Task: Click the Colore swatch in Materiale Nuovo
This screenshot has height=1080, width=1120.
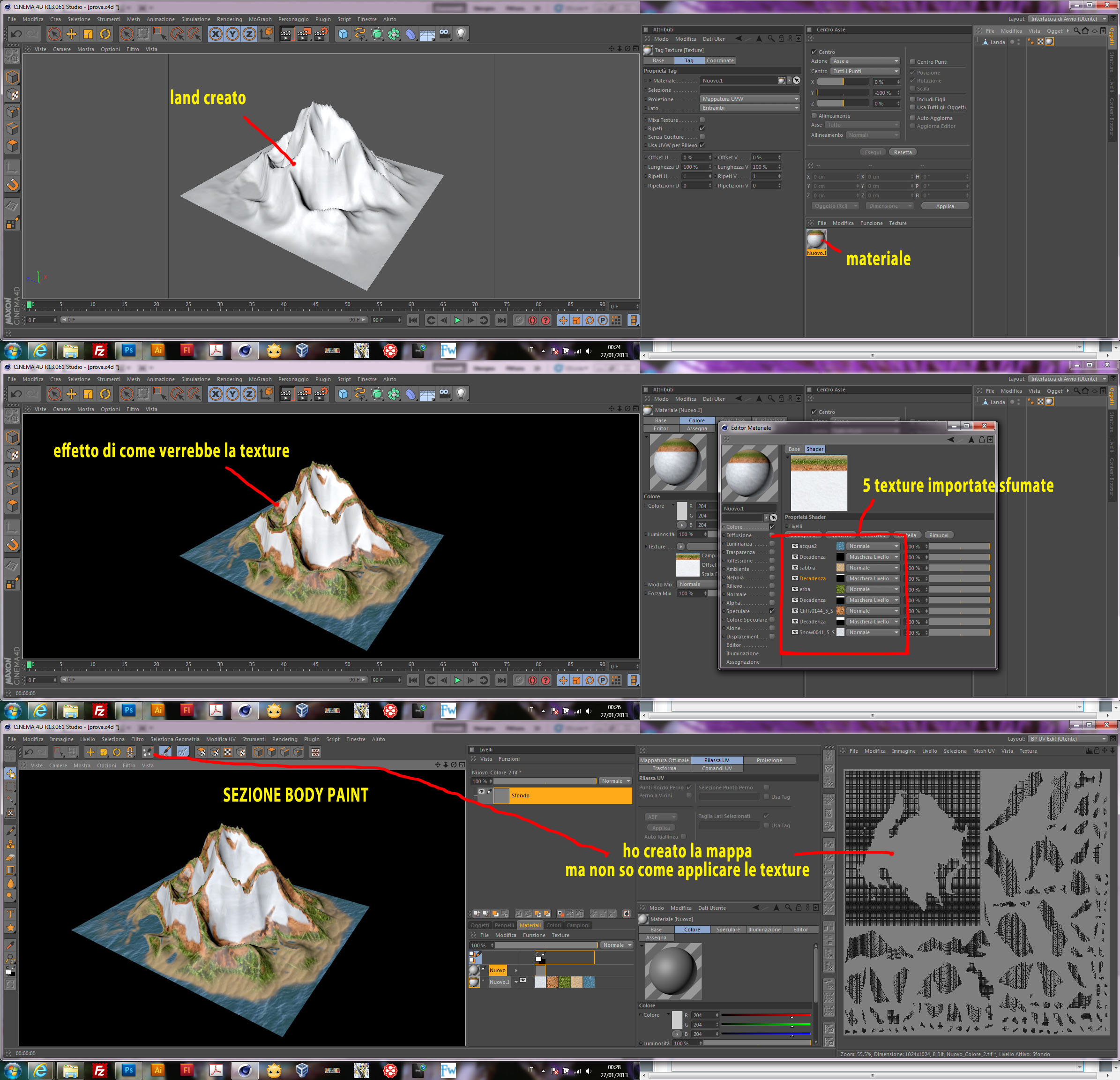Action: click(x=677, y=1020)
